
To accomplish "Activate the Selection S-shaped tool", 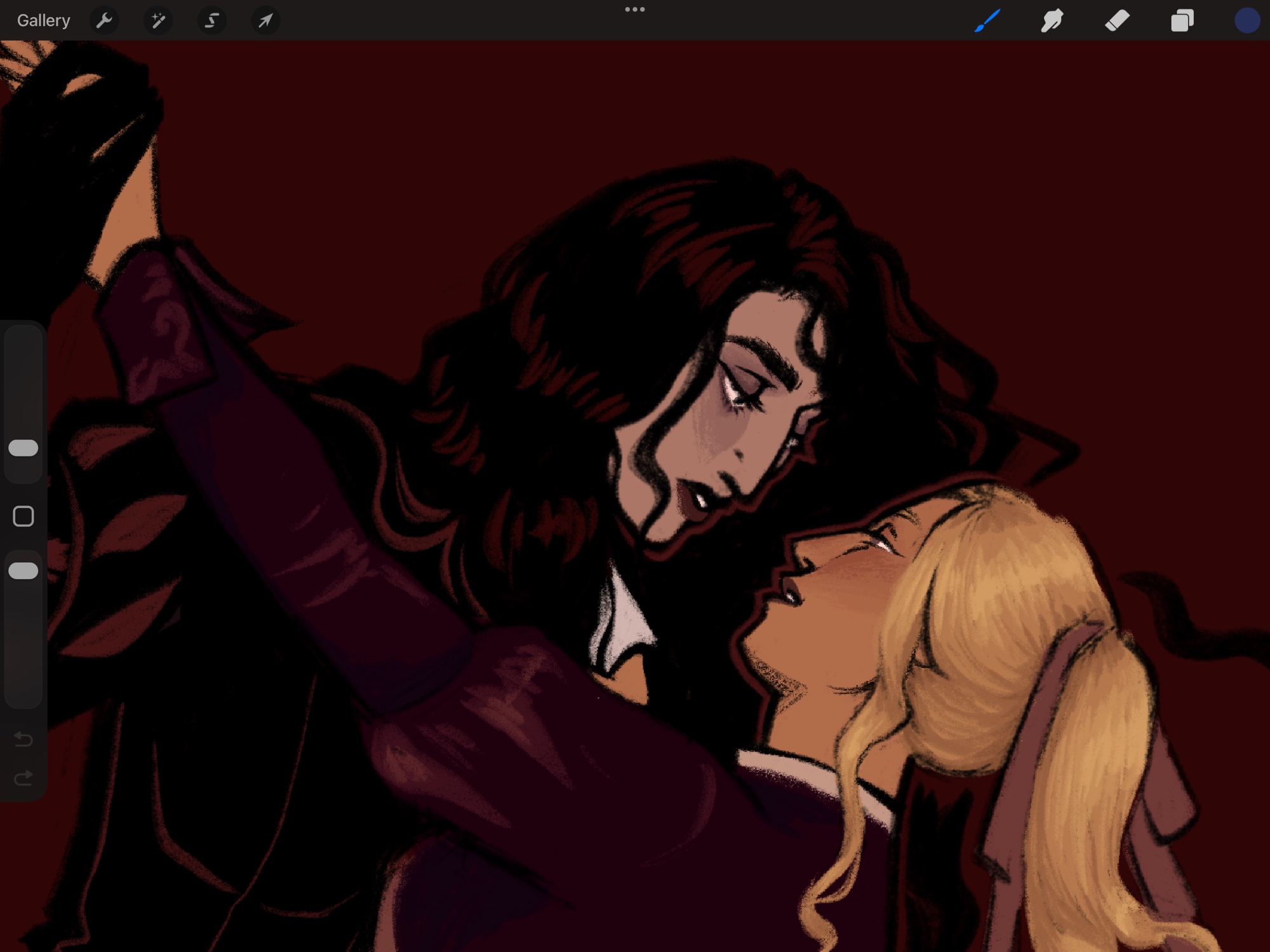I will (211, 21).
